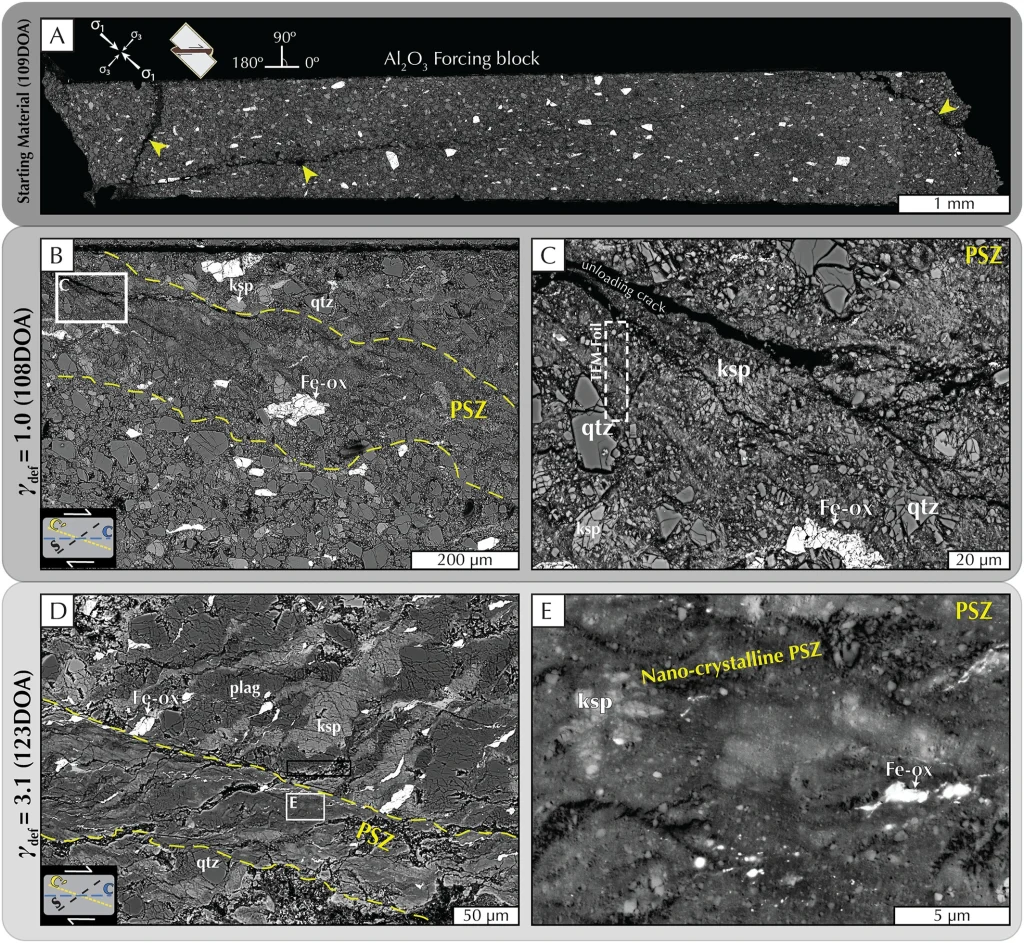Click the 'Nano-crystalline PSZ' label

pos(731,662)
